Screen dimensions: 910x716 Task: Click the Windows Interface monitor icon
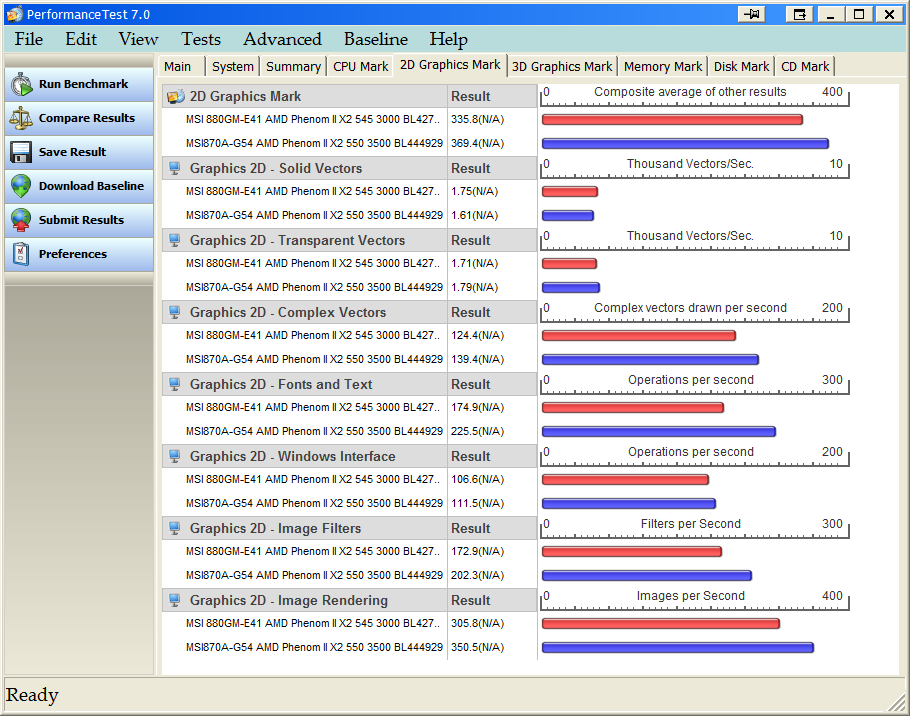coord(174,456)
